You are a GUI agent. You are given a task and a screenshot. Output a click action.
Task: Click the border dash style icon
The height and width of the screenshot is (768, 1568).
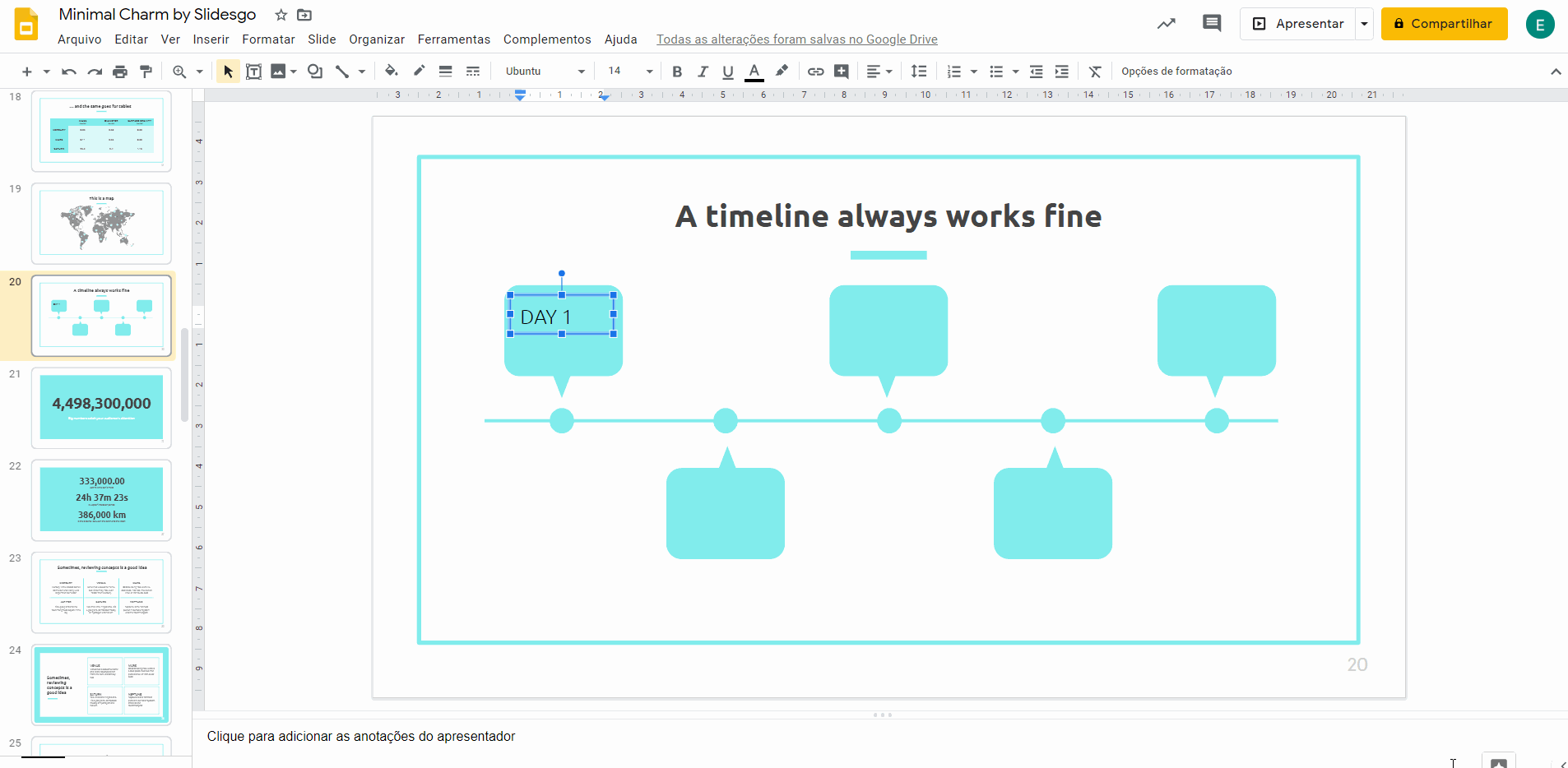472,72
